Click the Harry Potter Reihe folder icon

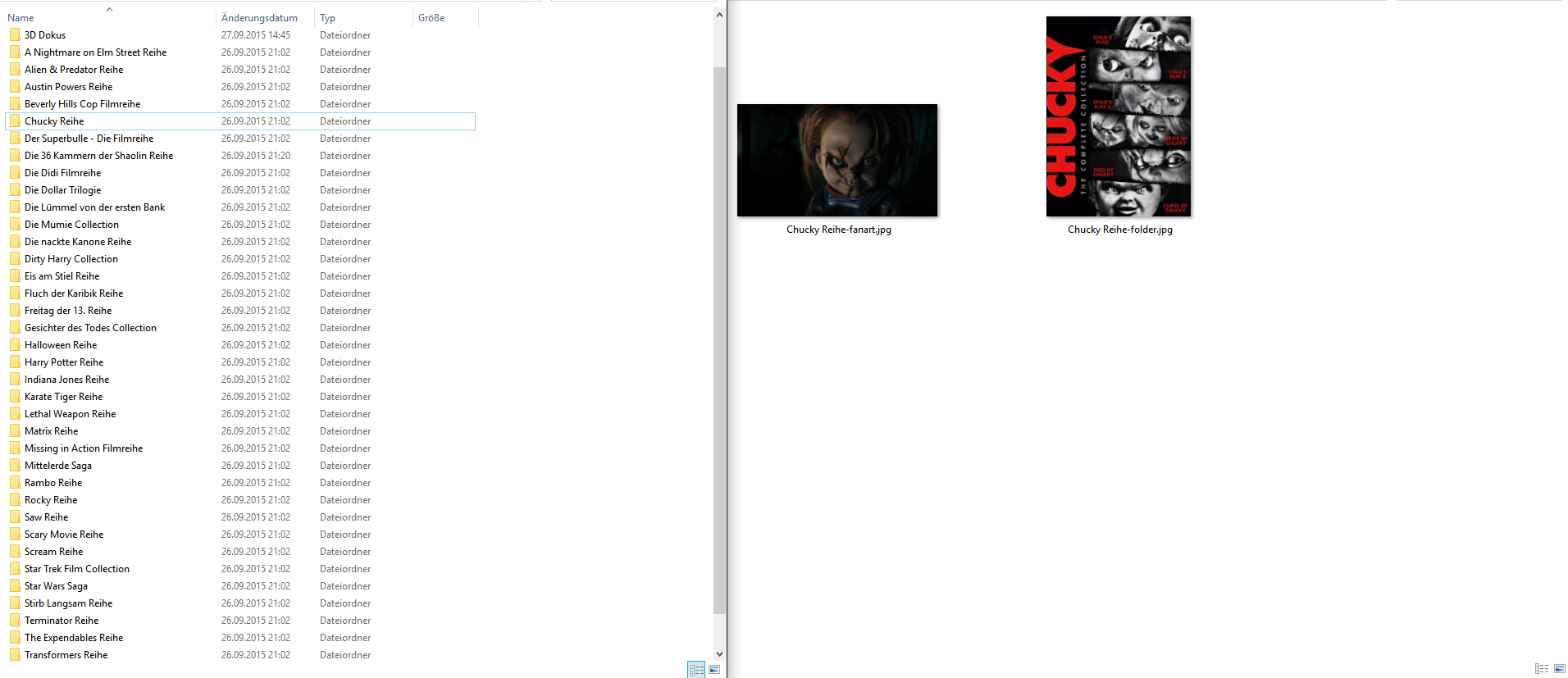tap(15, 362)
